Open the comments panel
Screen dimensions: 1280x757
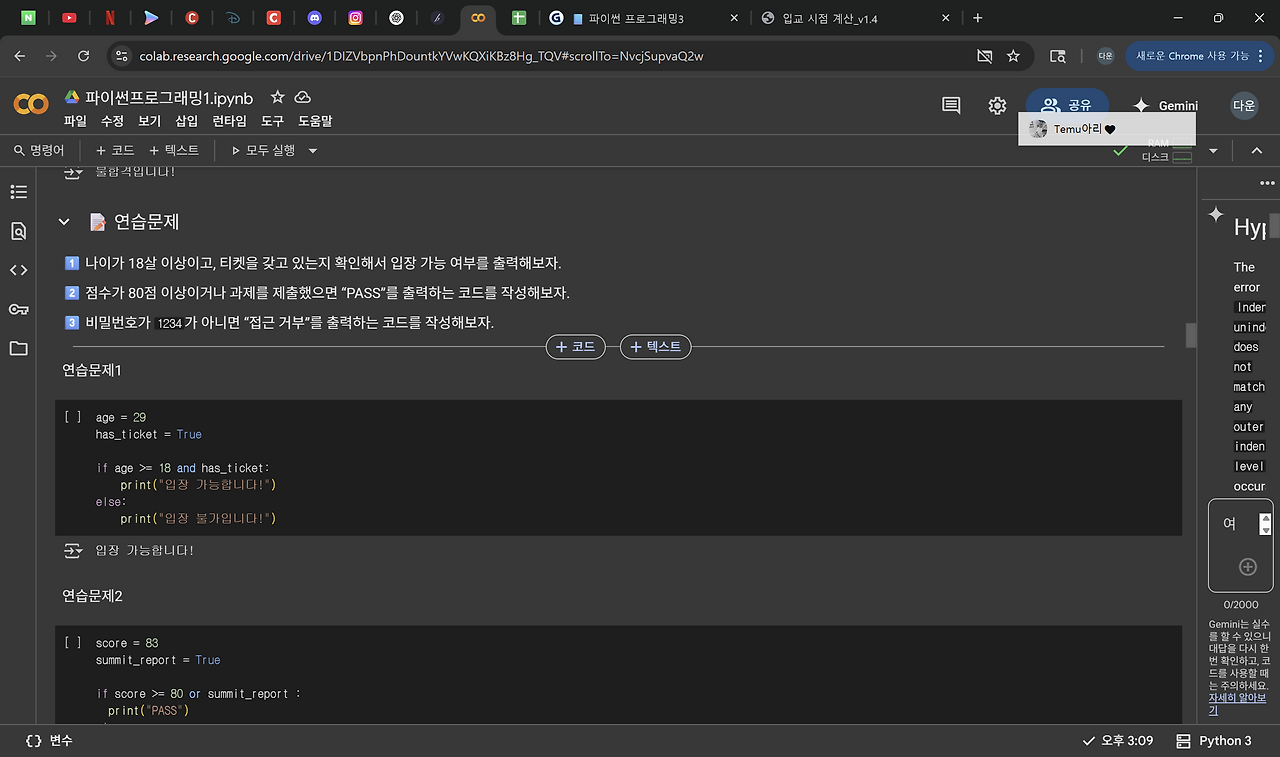[x=949, y=105]
